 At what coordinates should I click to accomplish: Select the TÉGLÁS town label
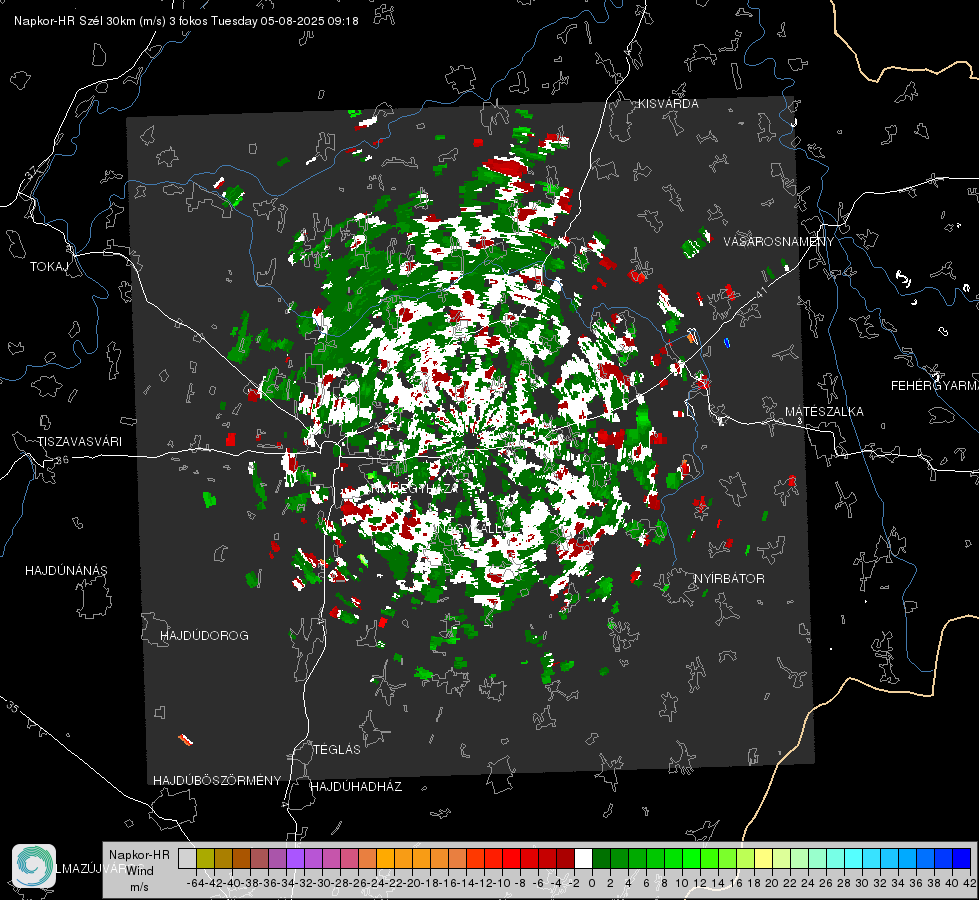337,749
